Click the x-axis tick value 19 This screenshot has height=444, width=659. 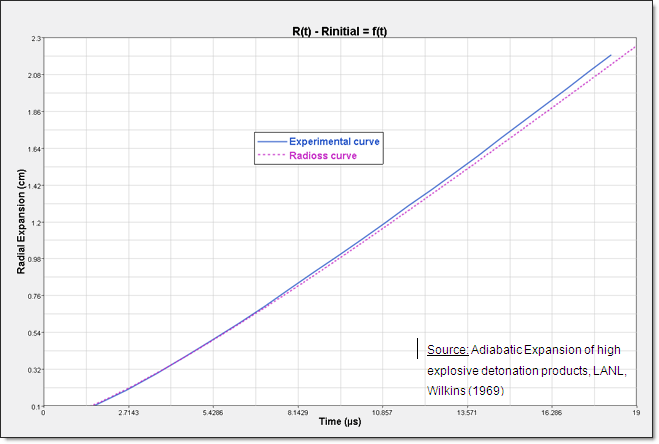[635, 412]
